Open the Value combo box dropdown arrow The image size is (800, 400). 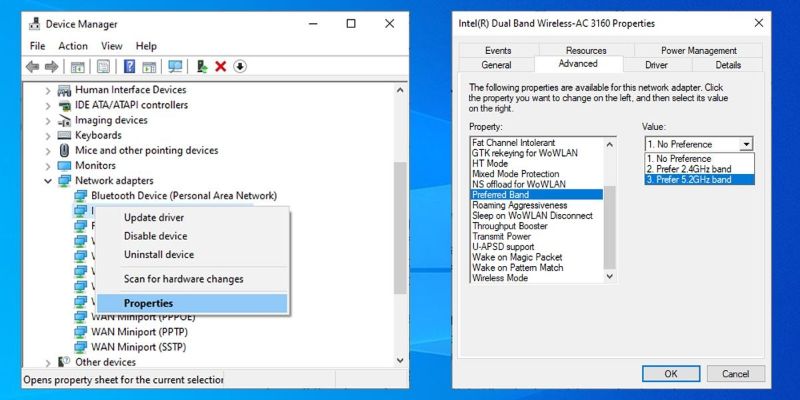(746, 144)
